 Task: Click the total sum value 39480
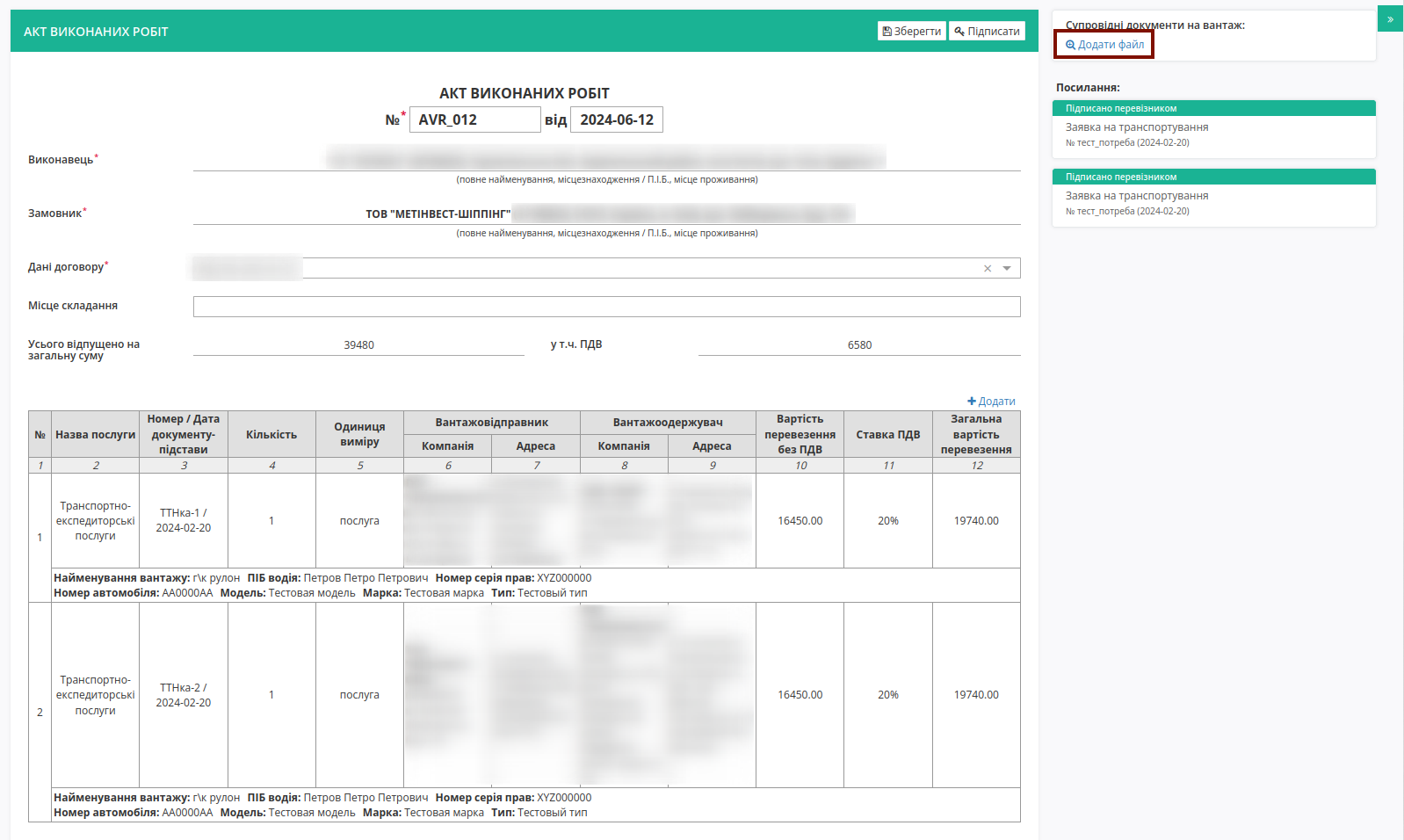[x=358, y=345]
